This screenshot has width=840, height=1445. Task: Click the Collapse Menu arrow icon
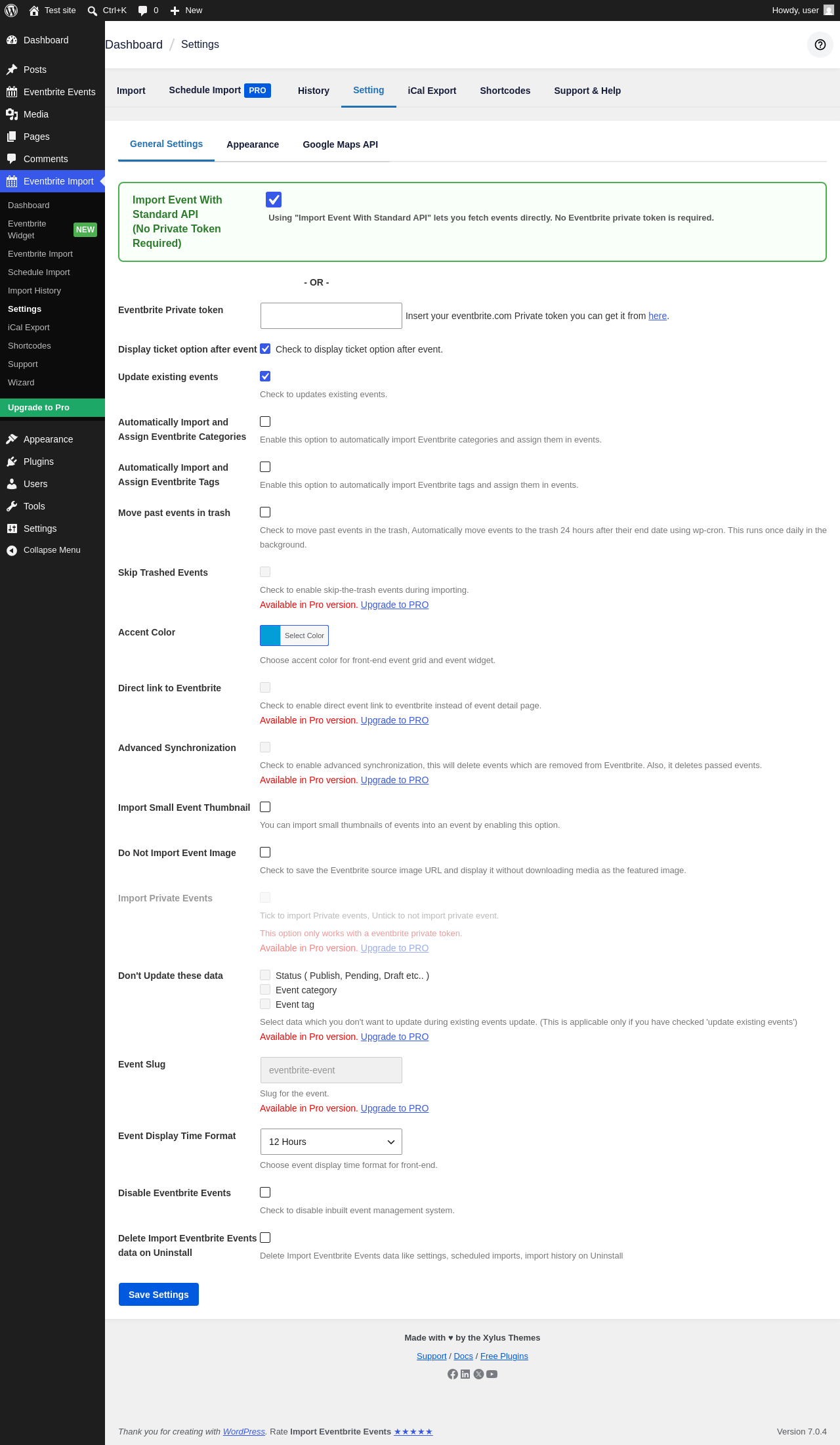point(12,550)
